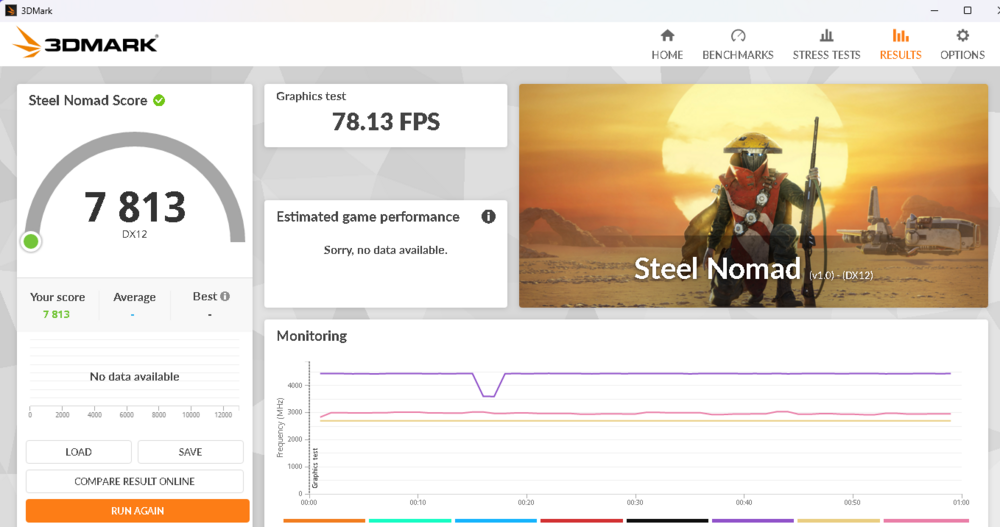The height and width of the screenshot is (527, 1000).
Task: Click the Monitoring heading
Action: (312, 336)
